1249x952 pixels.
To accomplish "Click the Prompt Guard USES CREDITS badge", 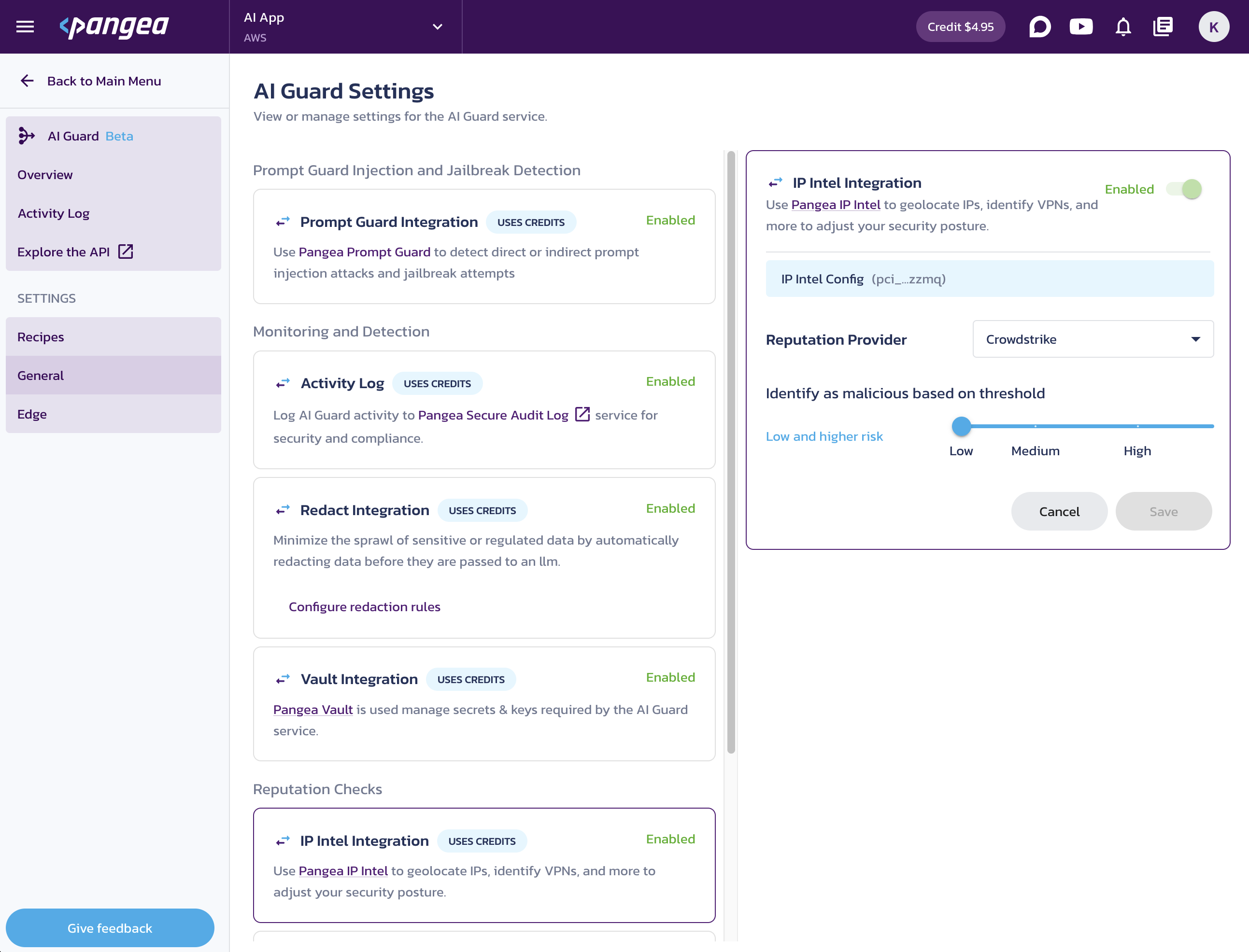I will click(x=531, y=222).
